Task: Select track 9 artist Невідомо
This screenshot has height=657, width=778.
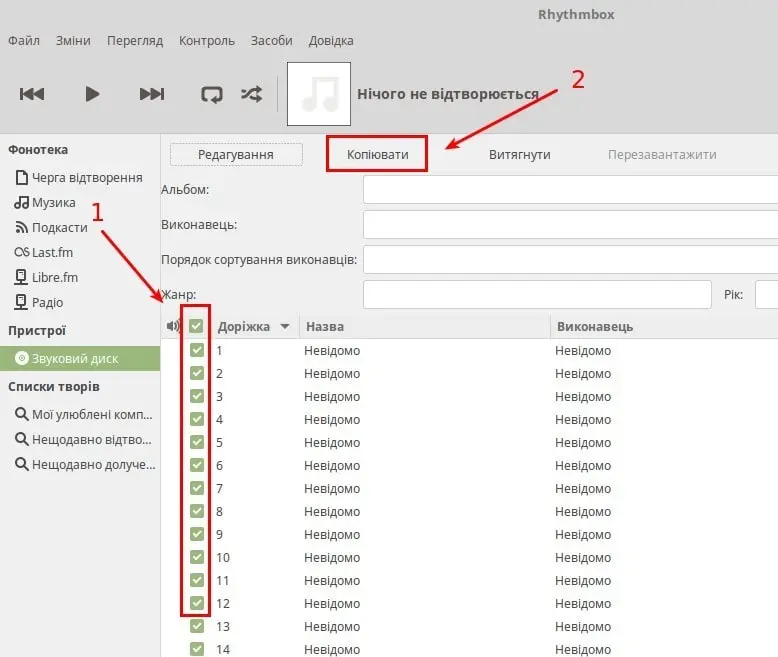Action: [583, 534]
